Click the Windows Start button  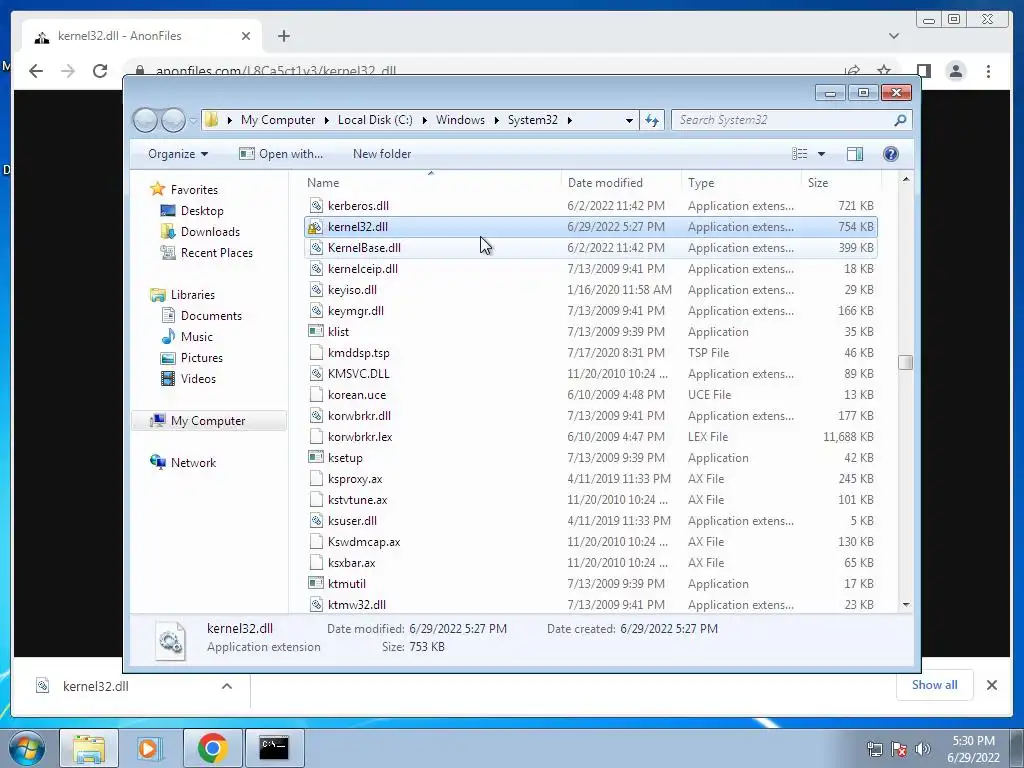pyautogui.click(x=25, y=748)
